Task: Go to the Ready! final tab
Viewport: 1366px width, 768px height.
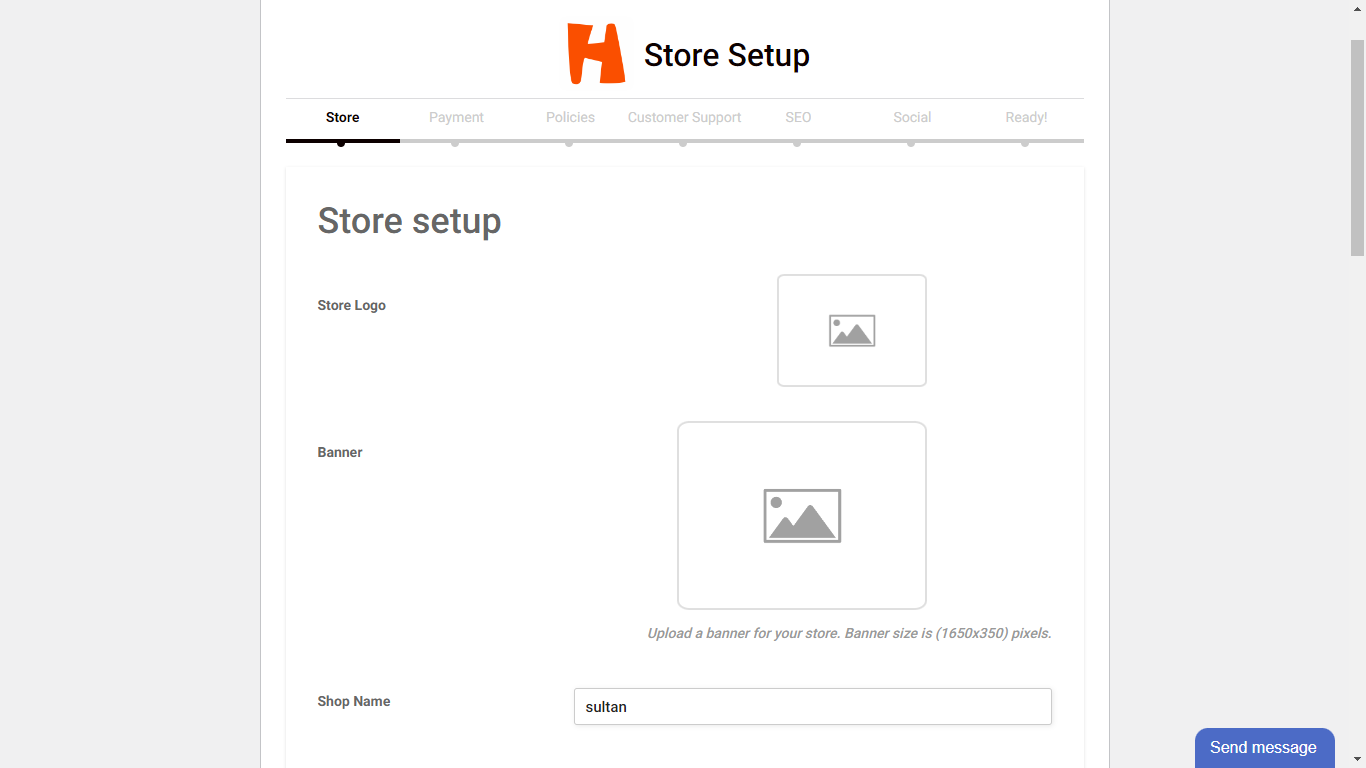Action: pos(1026,118)
